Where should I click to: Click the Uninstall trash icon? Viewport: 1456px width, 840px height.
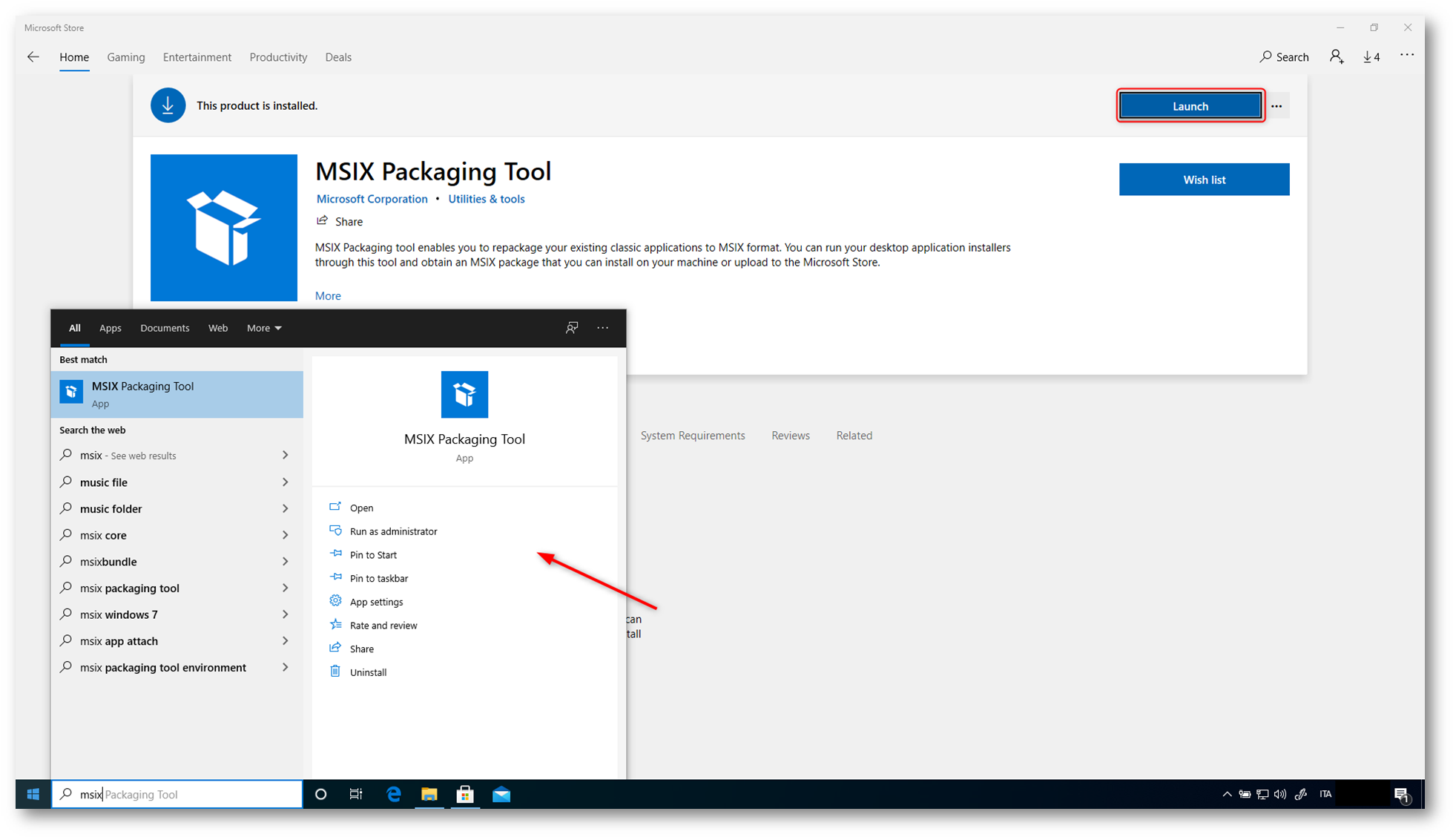pyautogui.click(x=335, y=672)
